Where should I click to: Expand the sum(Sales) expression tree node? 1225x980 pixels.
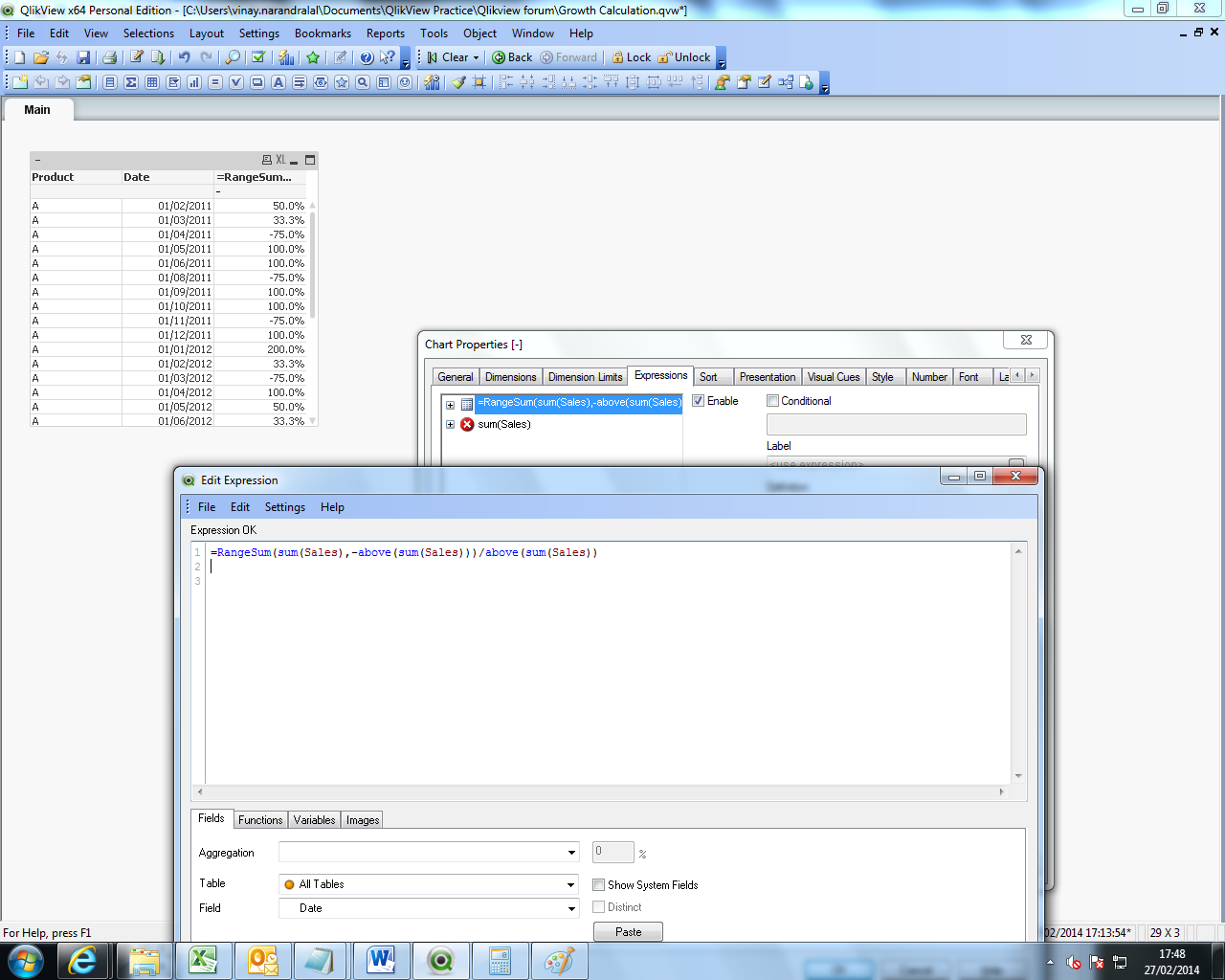[450, 425]
